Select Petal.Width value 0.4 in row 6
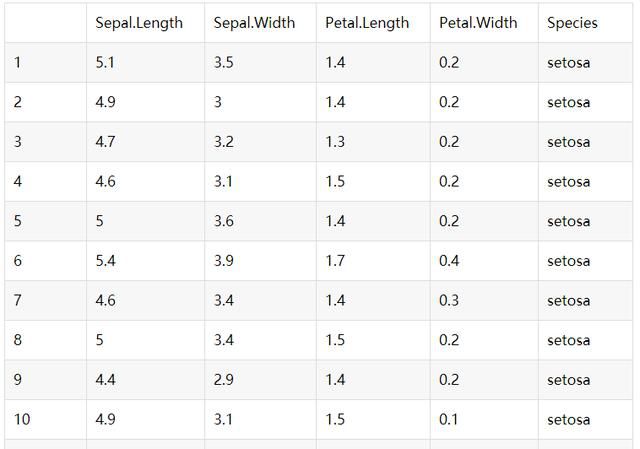 coord(449,261)
